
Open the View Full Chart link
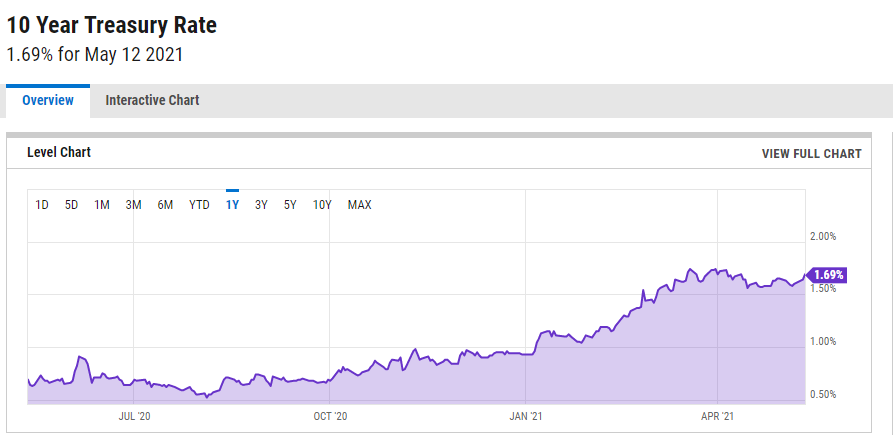[811, 153]
